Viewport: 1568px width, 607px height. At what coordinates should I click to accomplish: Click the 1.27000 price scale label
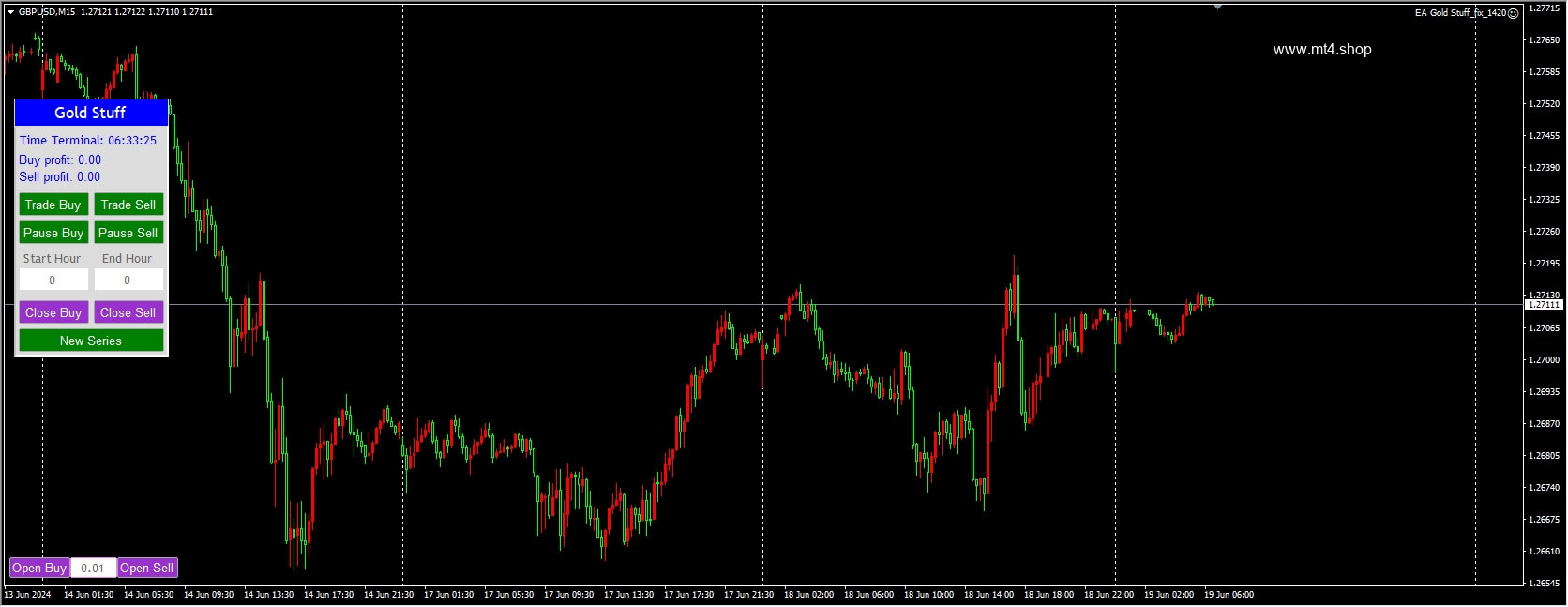click(x=1545, y=359)
